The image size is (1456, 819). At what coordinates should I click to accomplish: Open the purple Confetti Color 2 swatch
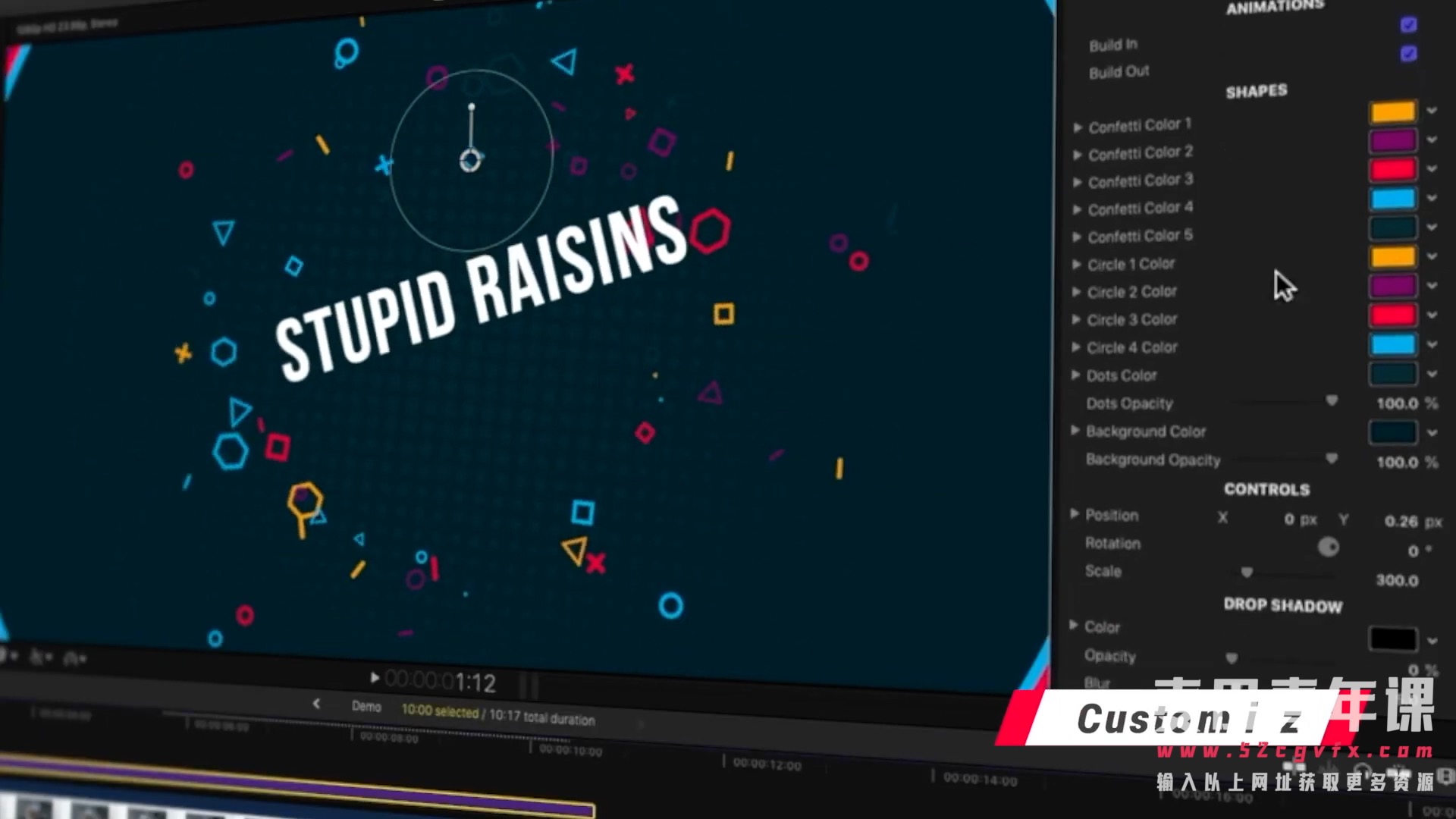click(1393, 140)
